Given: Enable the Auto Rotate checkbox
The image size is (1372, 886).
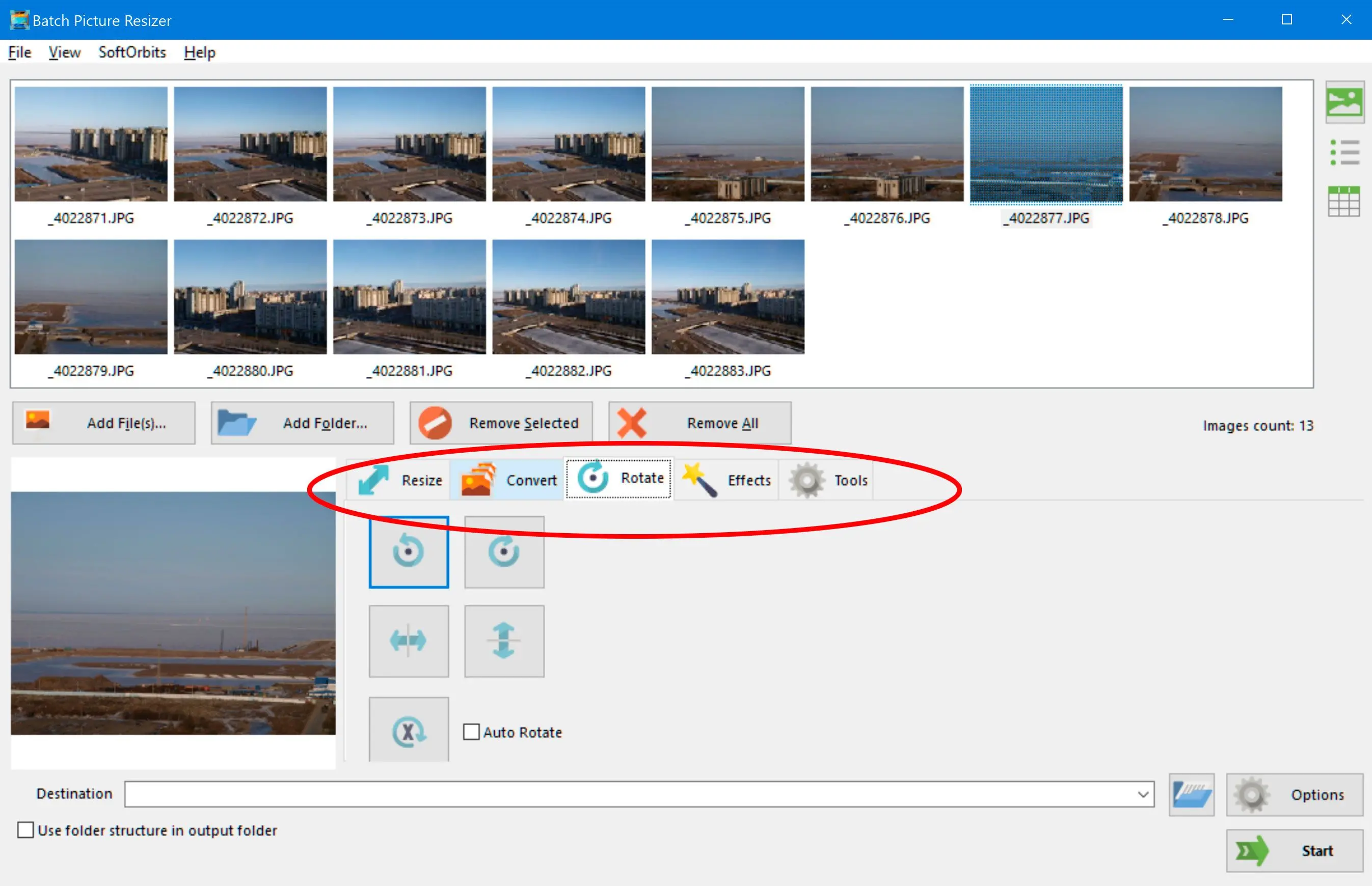Looking at the screenshot, I should pyautogui.click(x=472, y=731).
